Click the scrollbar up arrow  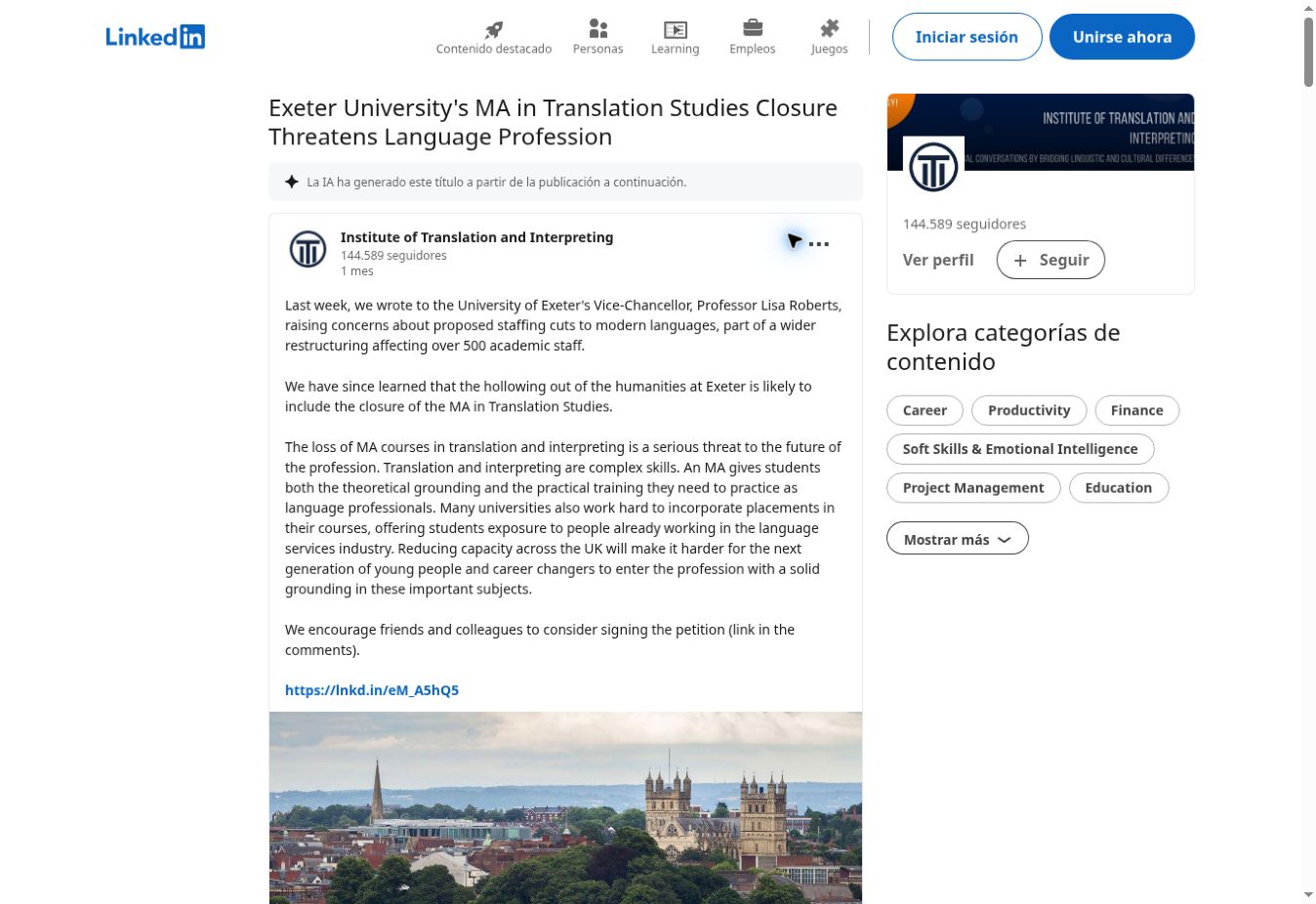click(1308, 8)
